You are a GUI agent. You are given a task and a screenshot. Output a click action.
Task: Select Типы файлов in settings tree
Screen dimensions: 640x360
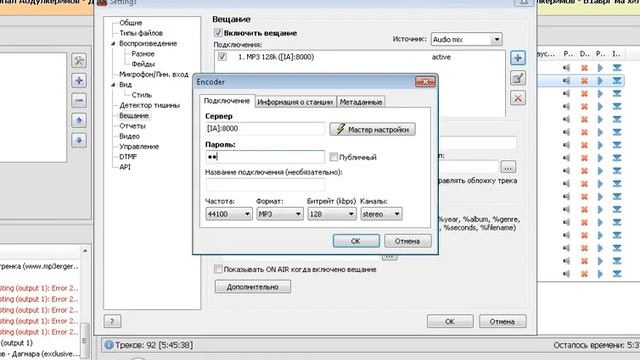141,33
